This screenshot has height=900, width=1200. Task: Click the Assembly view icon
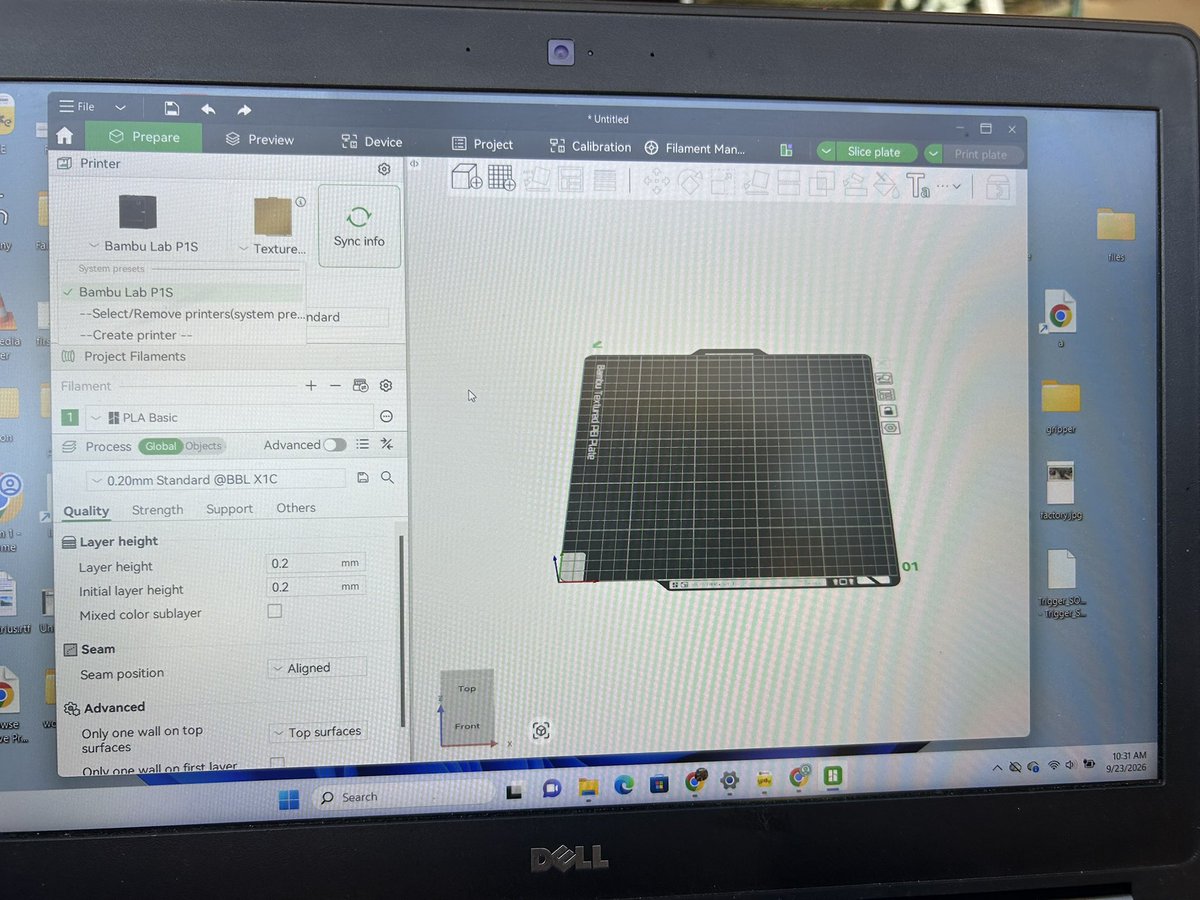996,187
